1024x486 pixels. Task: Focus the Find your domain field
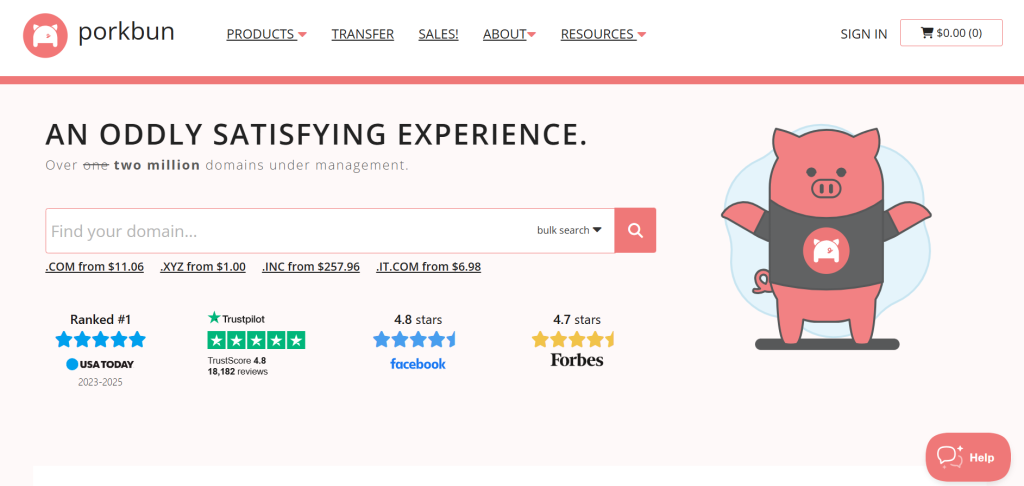pyautogui.click(x=287, y=231)
